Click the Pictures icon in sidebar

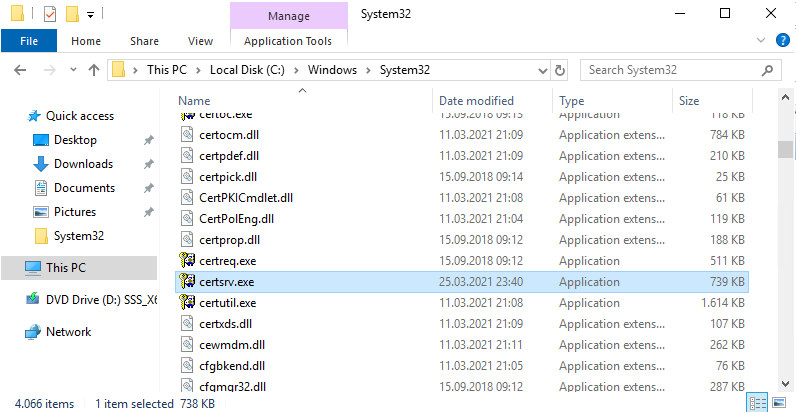tap(41, 212)
